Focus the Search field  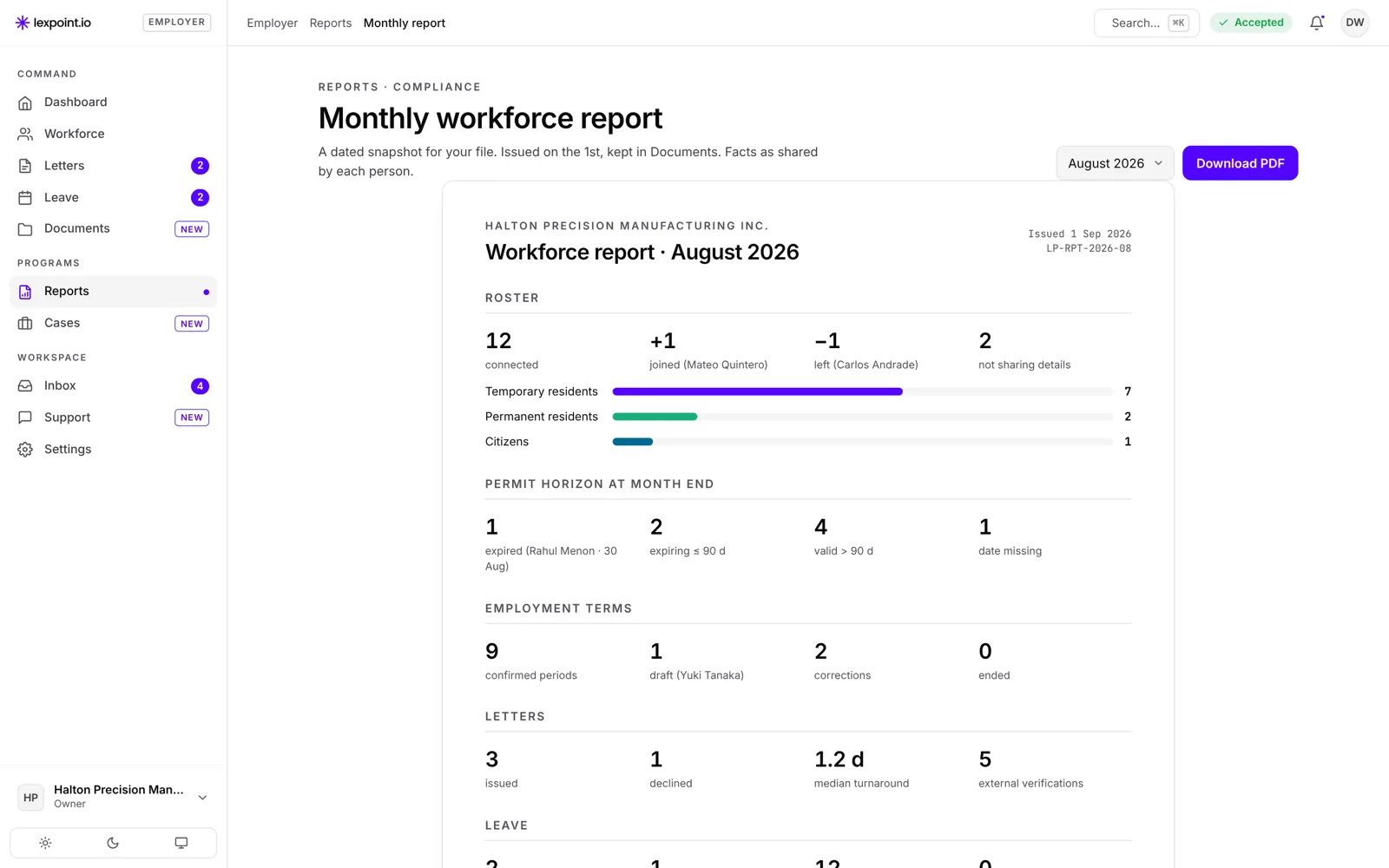(1146, 23)
